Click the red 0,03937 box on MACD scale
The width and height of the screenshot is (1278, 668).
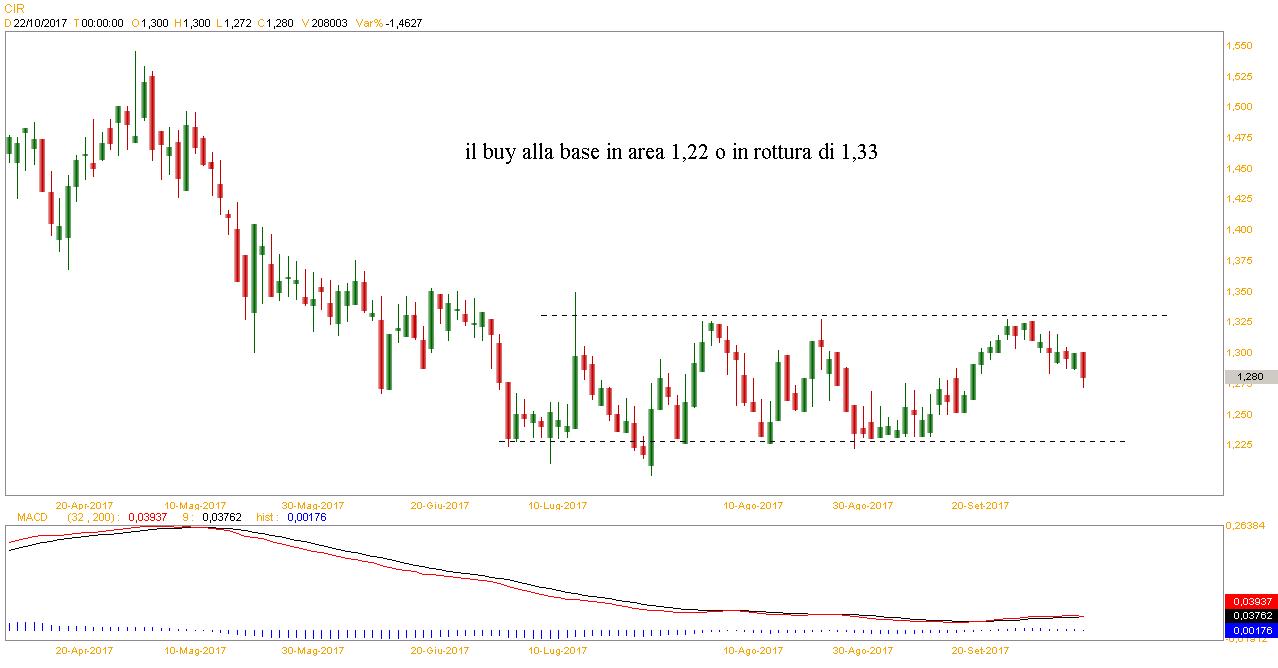pyautogui.click(x=1250, y=601)
